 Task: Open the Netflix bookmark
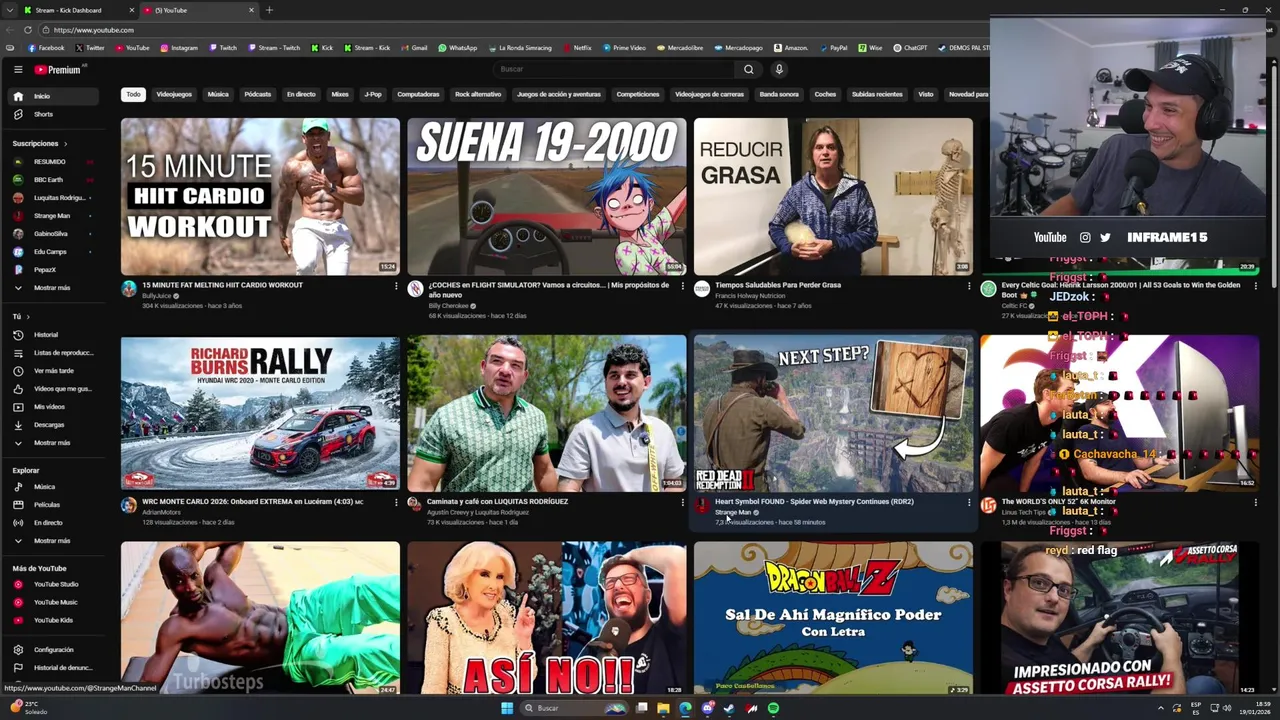pyautogui.click(x=577, y=48)
